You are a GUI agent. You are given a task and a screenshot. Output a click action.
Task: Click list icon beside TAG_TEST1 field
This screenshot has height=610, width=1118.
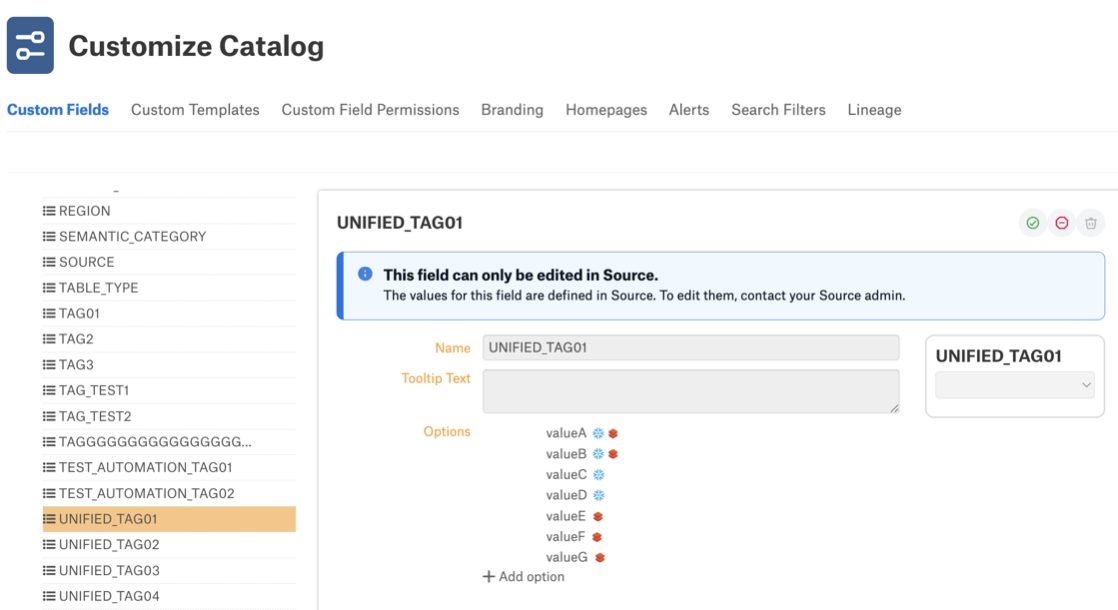(x=49, y=391)
